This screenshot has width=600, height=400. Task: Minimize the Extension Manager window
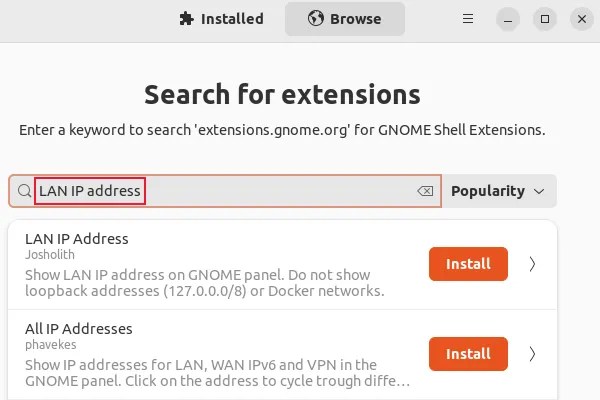pyautogui.click(x=508, y=19)
